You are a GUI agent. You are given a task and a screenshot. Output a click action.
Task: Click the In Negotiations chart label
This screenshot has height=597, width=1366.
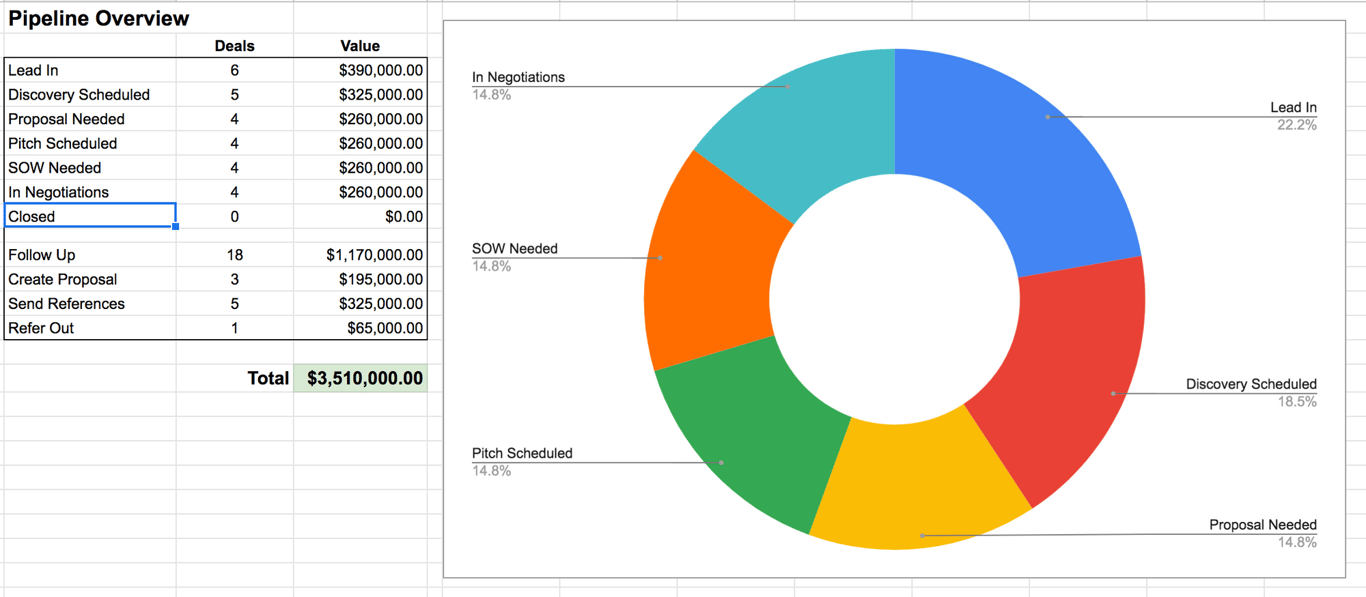point(518,77)
